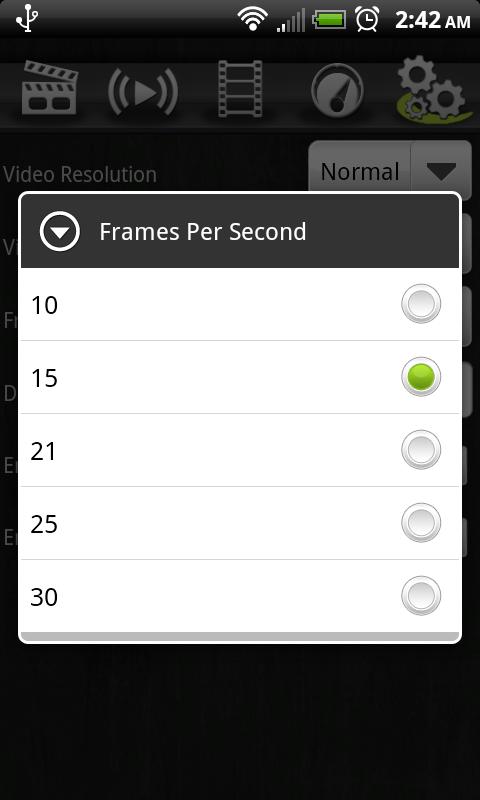The width and height of the screenshot is (480, 800).
Task: Tap the Video Resolution label
Action: (80, 174)
